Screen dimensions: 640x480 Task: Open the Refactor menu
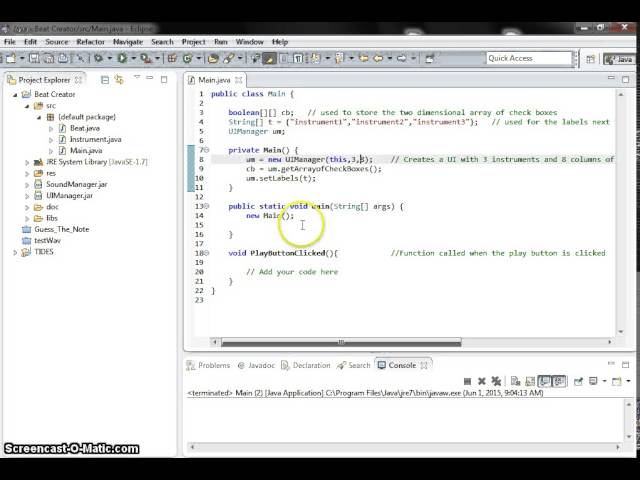[90, 42]
